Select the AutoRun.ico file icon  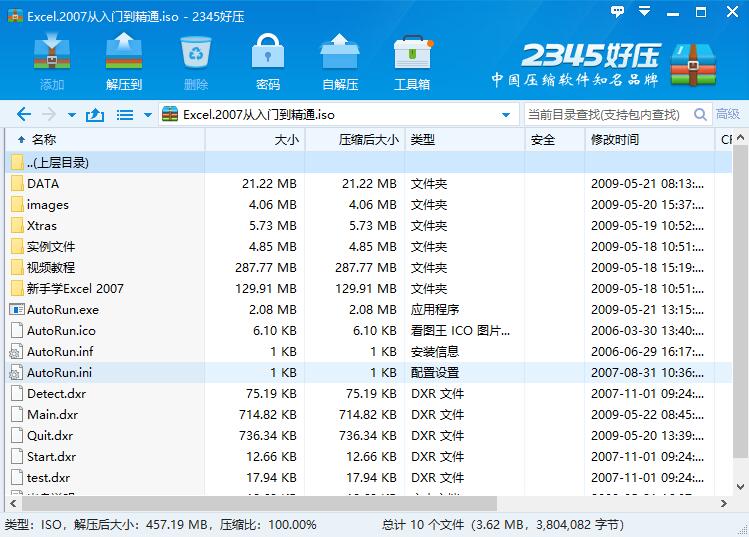click(17, 331)
